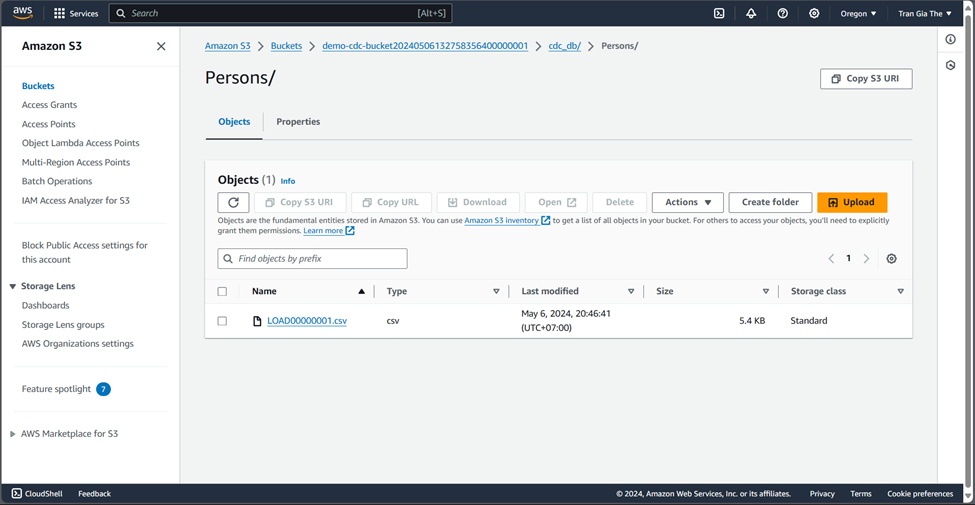Open the Services grid menu
Screen dimensions: 975x505
[75, 13]
